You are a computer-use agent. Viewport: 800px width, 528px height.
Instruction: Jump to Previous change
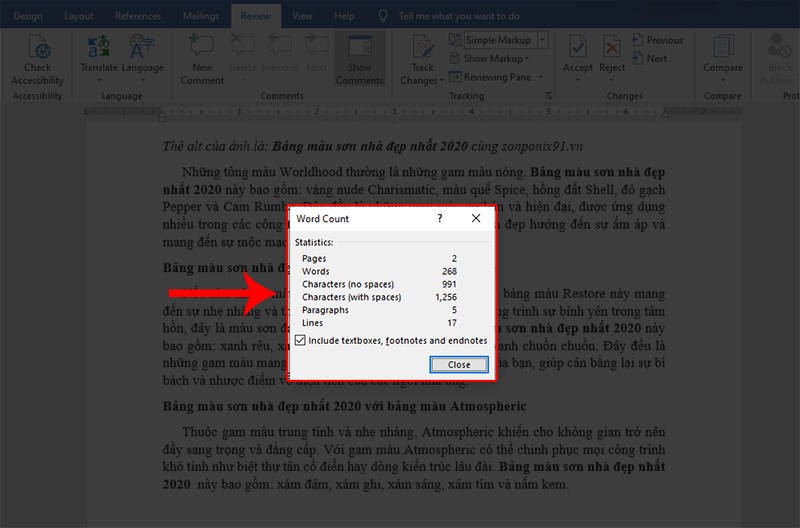[x=658, y=40]
